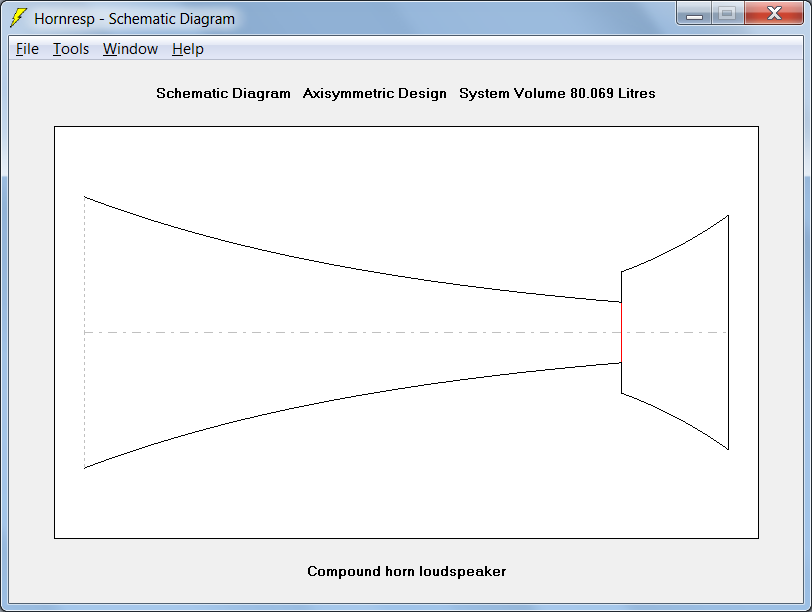Click the disabled maximize button
812x612 pixels.
tap(728, 13)
